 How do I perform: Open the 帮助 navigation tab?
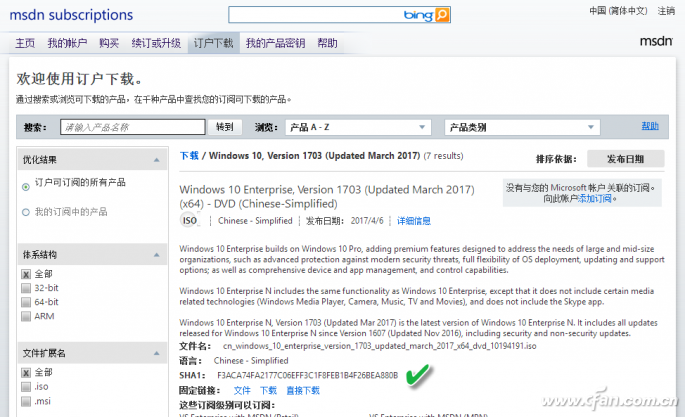327,43
